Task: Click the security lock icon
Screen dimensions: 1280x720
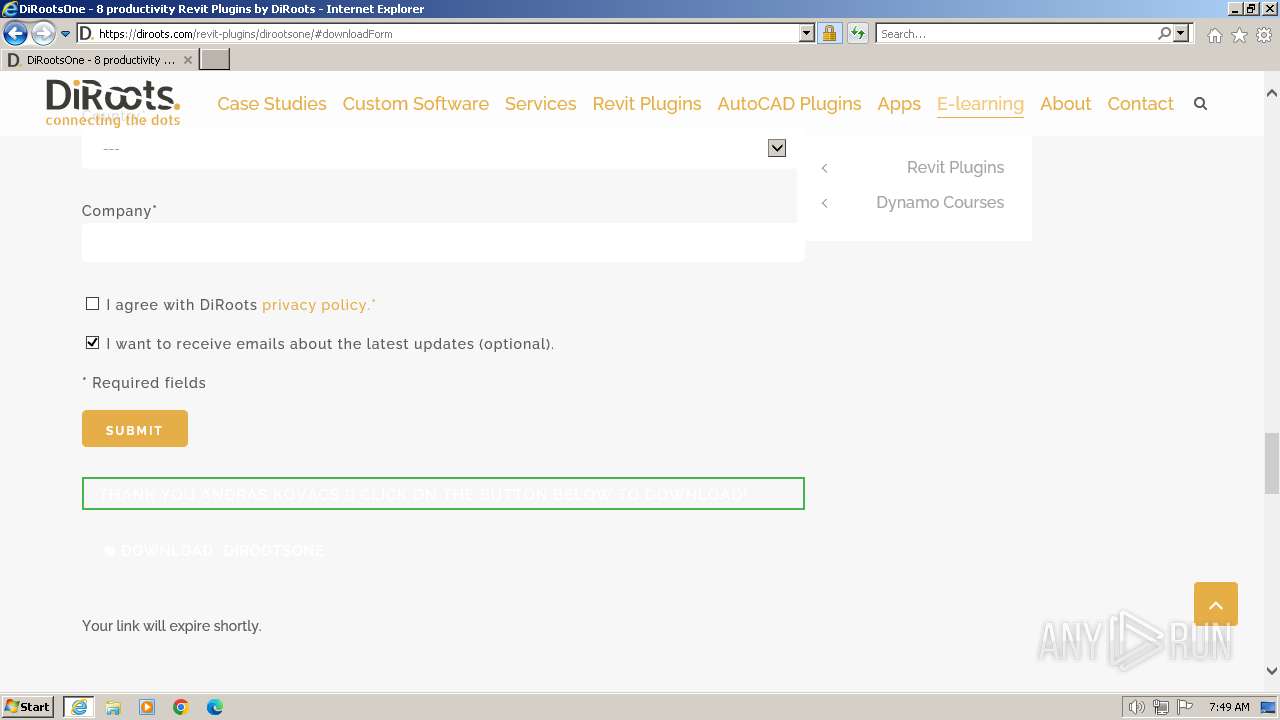Action: pos(829,34)
